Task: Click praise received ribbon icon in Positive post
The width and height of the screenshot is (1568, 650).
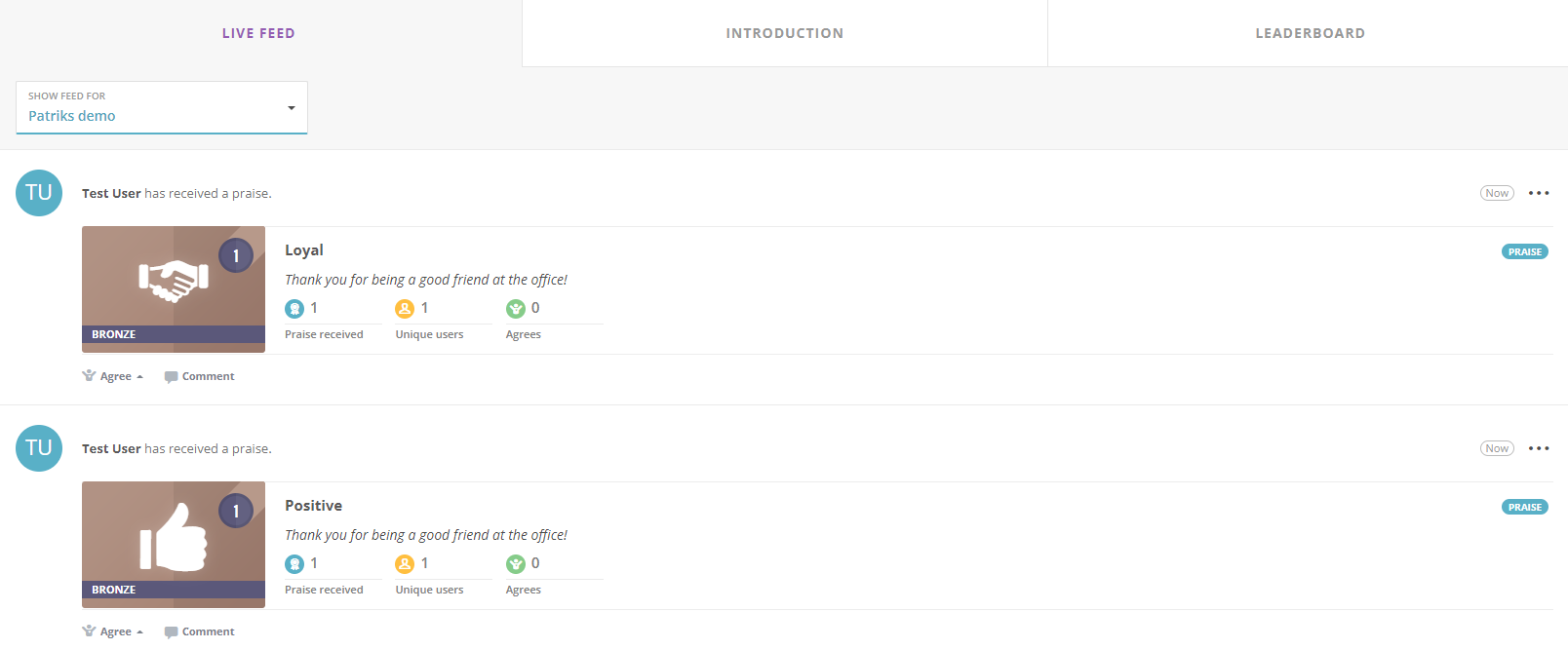Action: tap(294, 564)
